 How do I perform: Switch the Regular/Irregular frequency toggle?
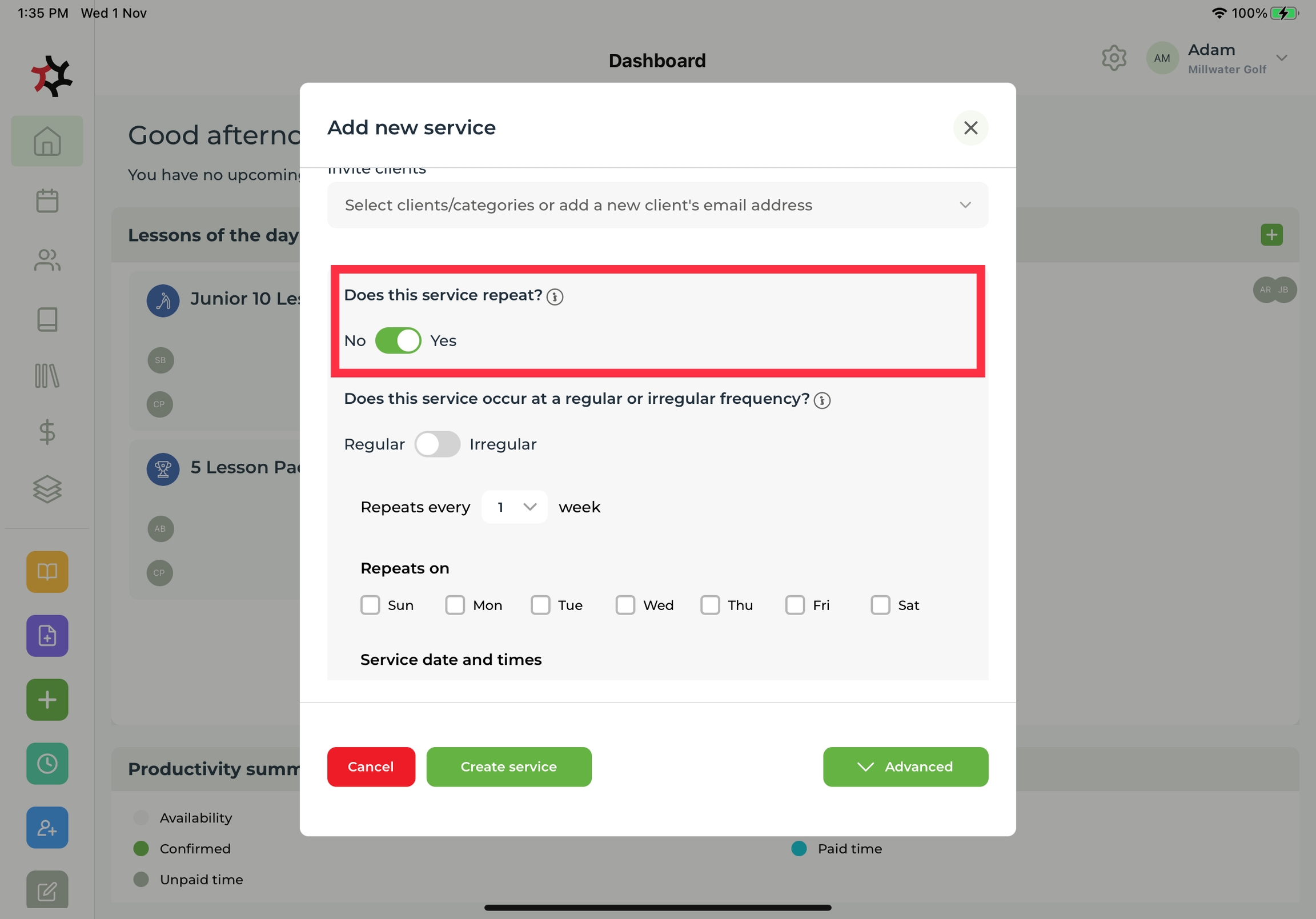tap(438, 444)
